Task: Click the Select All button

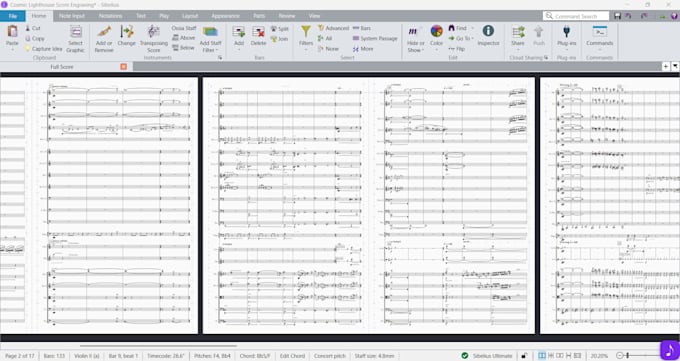Action: pyautogui.click(x=325, y=39)
